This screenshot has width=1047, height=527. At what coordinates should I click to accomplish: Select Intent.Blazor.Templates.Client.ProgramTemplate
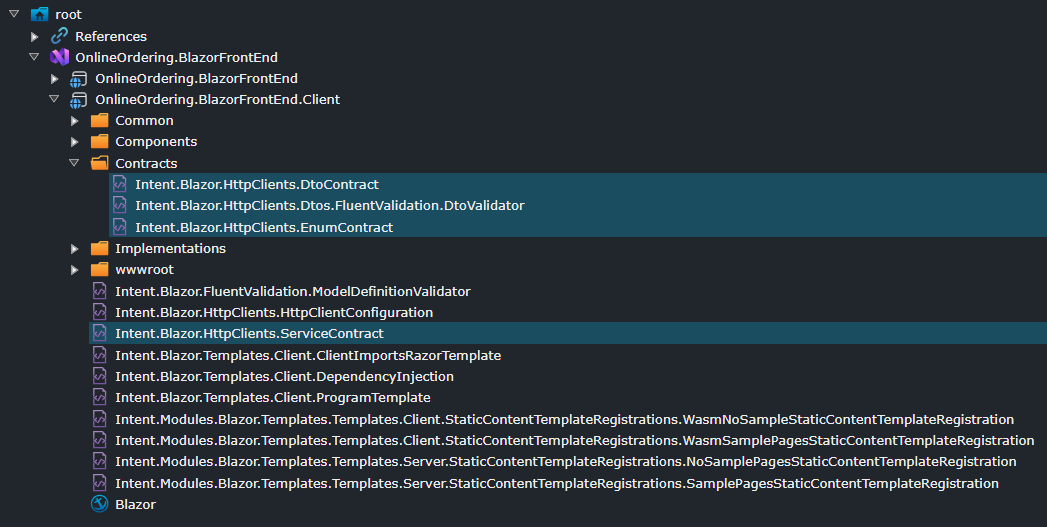(272, 397)
